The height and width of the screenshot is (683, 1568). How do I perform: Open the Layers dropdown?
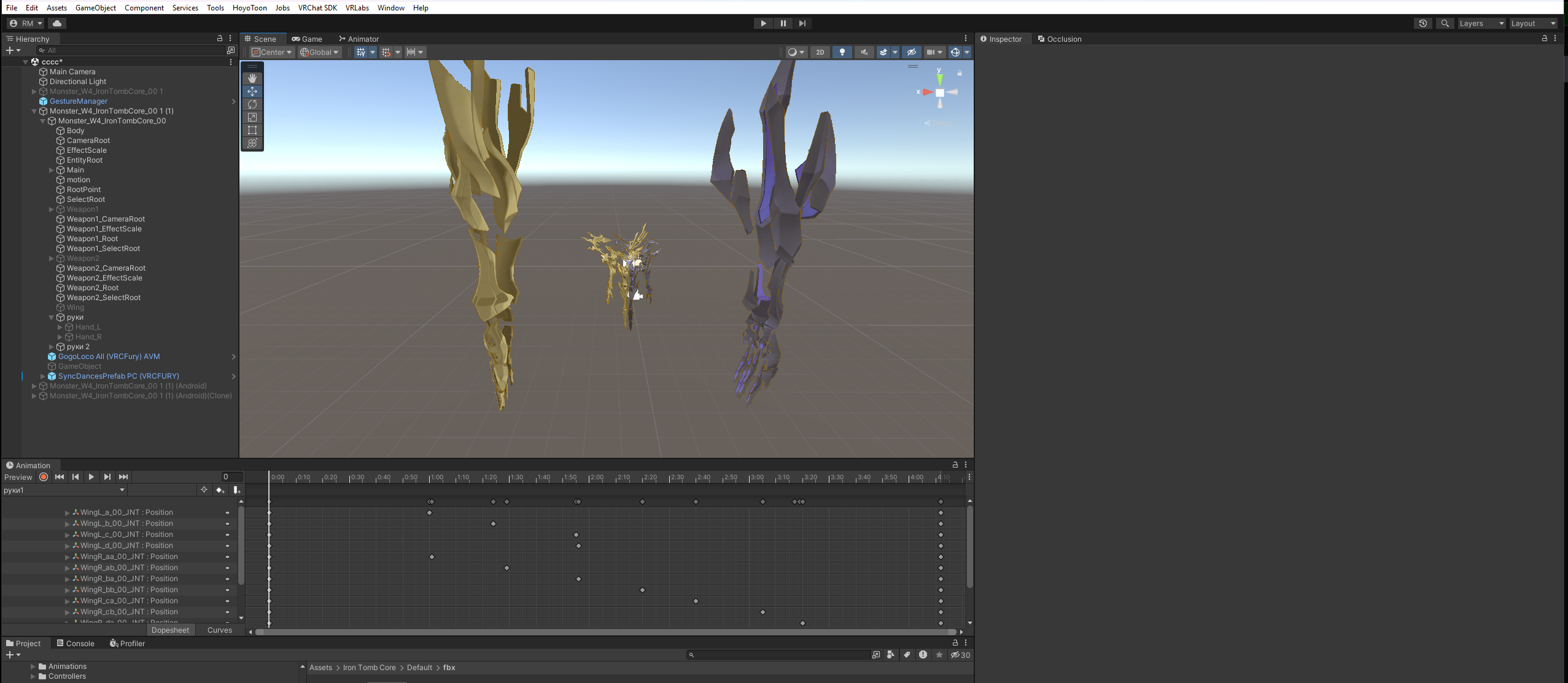1481,23
